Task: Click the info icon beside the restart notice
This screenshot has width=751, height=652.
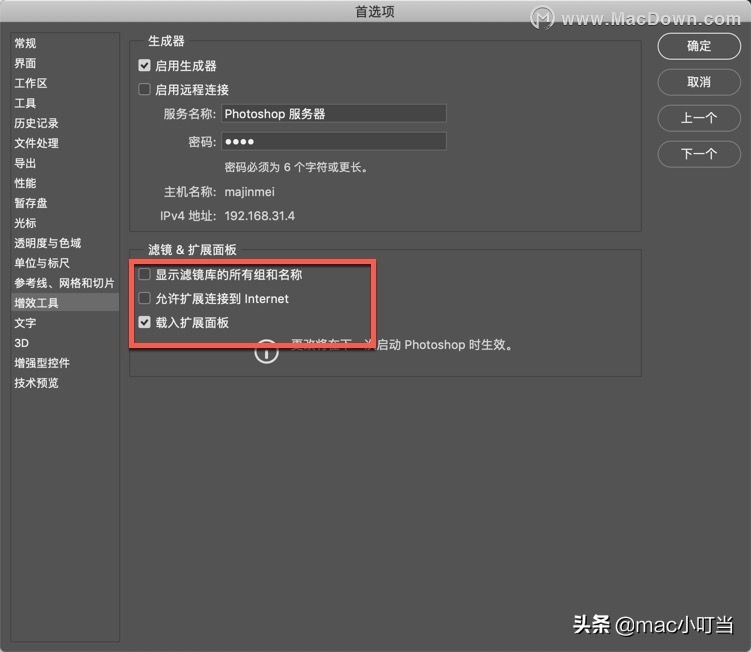Action: coord(266,352)
